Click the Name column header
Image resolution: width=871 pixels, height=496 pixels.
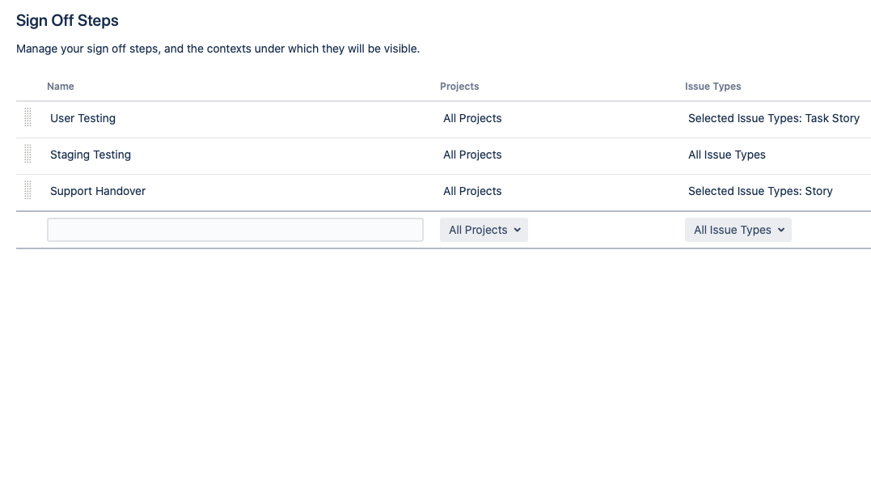tap(60, 87)
